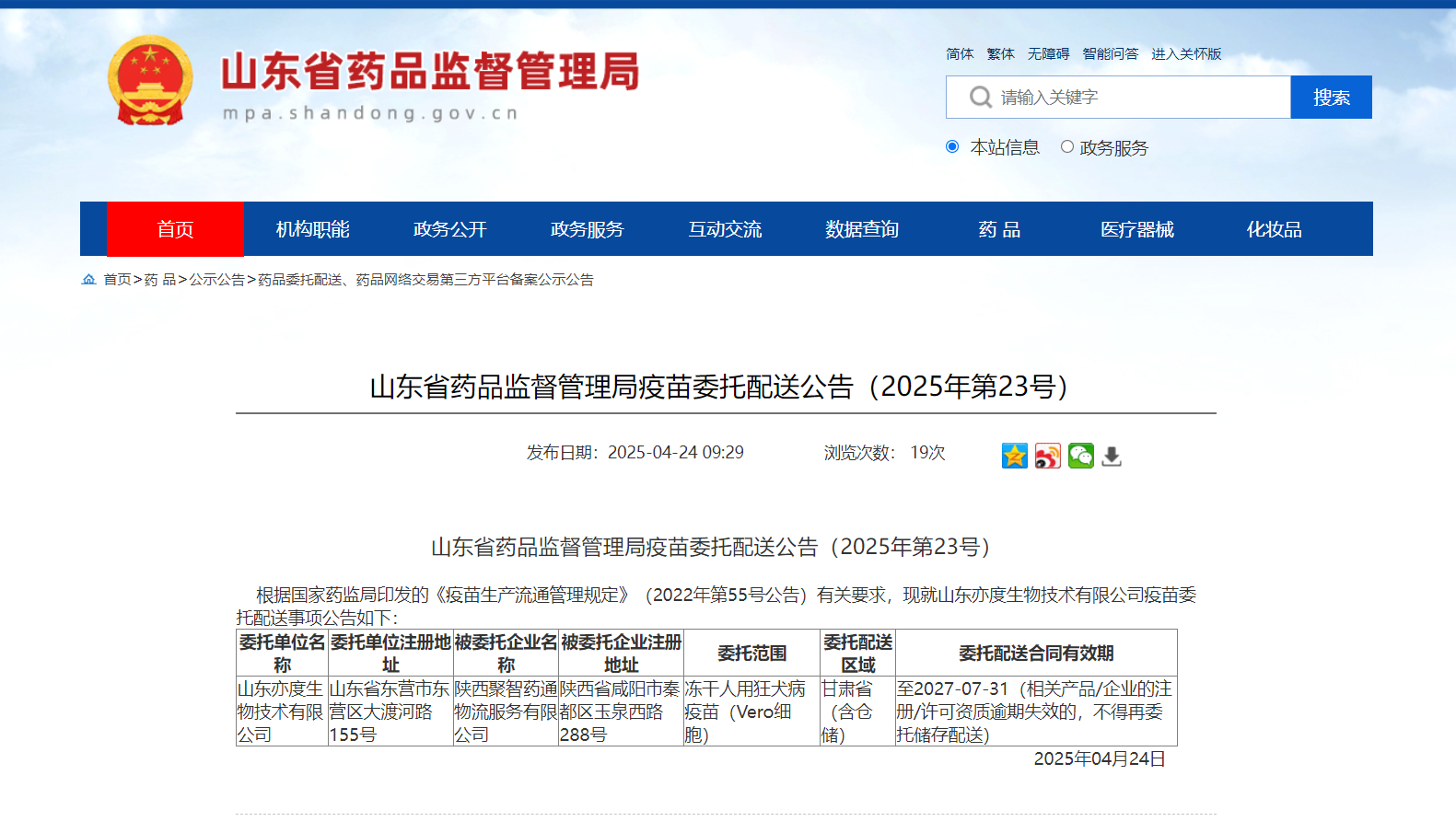Screen dimensions: 1456x833
Task: Open the 政务服务 navigation item
Action: point(588,229)
